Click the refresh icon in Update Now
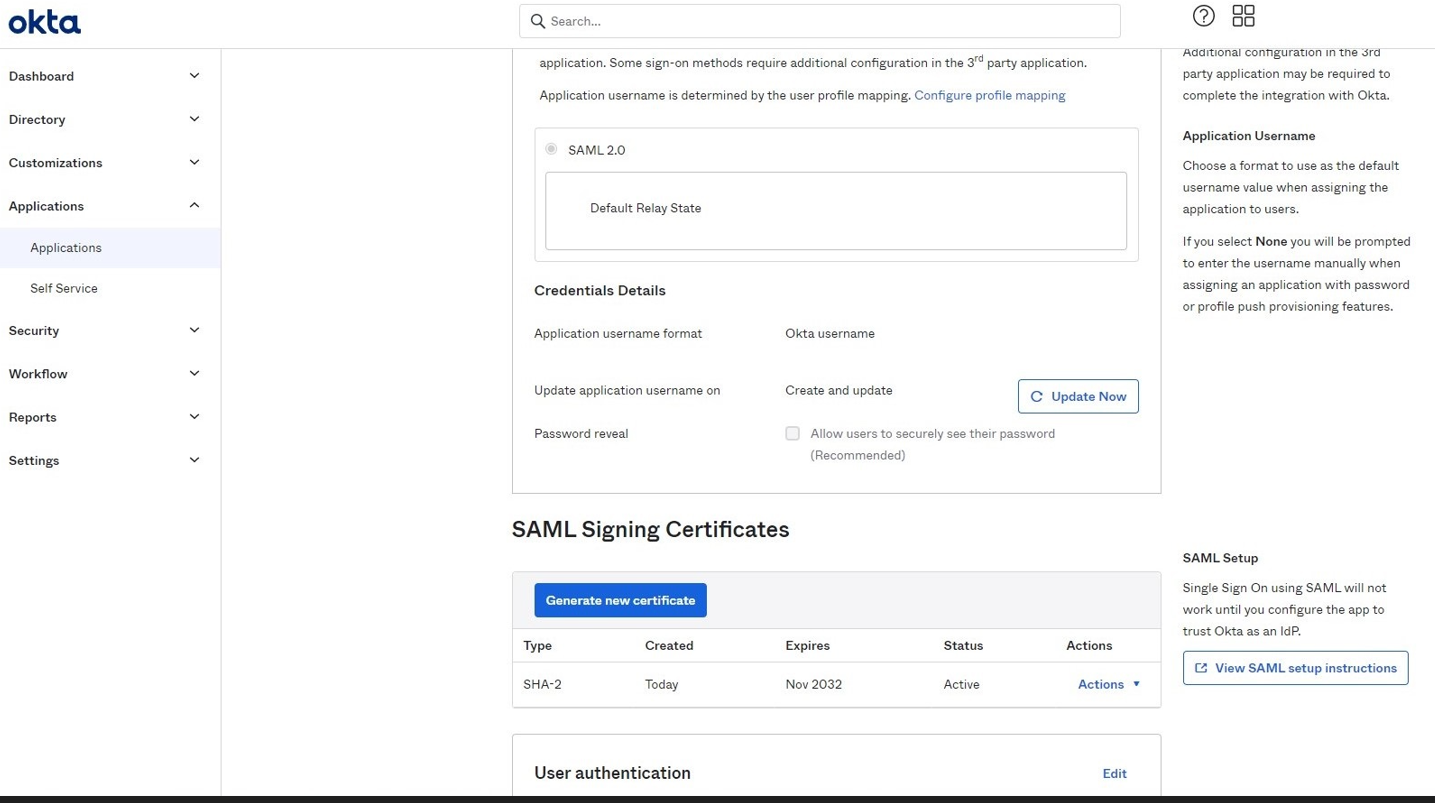Viewport: 1435px width, 803px height. click(1036, 397)
